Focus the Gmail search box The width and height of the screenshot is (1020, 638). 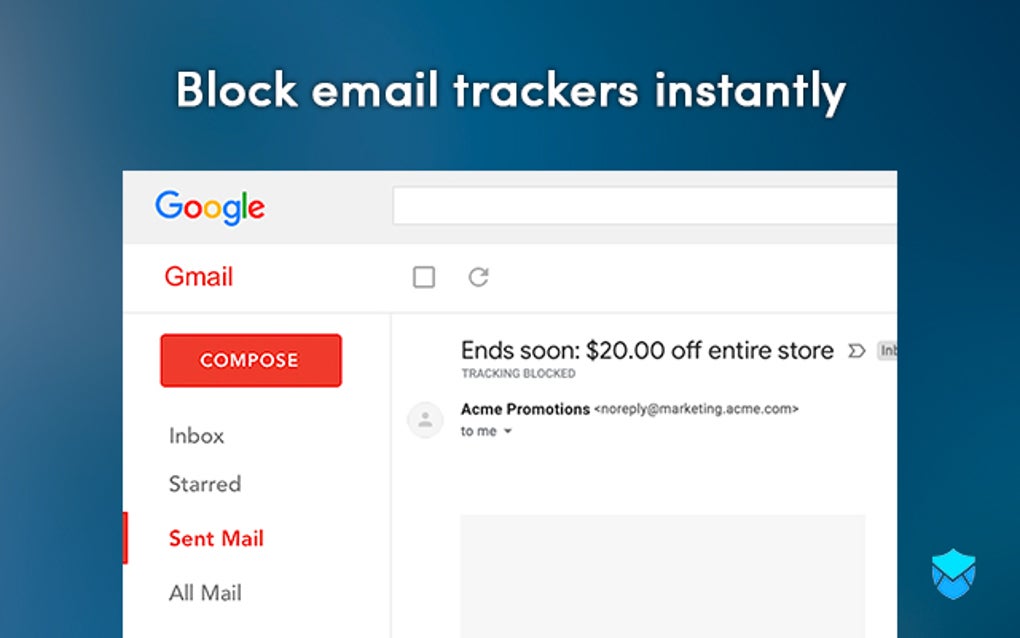point(645,207)
